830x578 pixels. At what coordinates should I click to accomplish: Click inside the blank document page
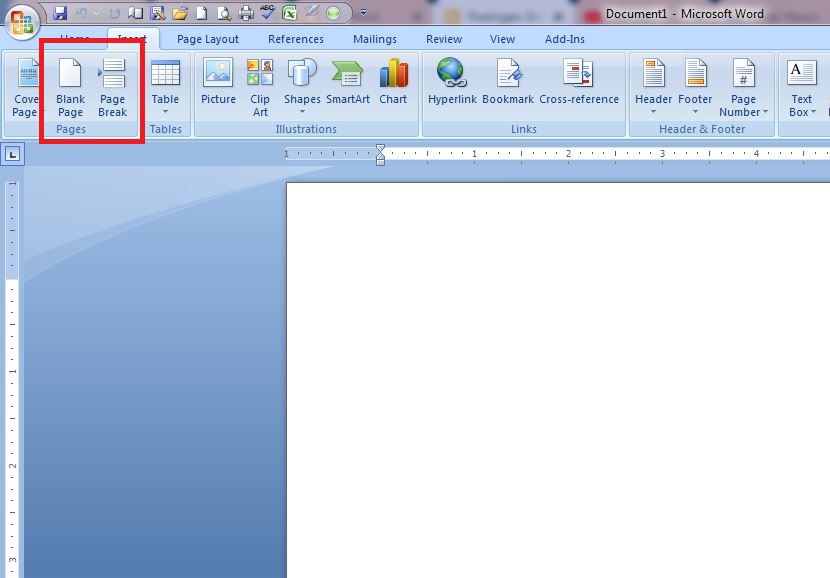pos(558,380)
